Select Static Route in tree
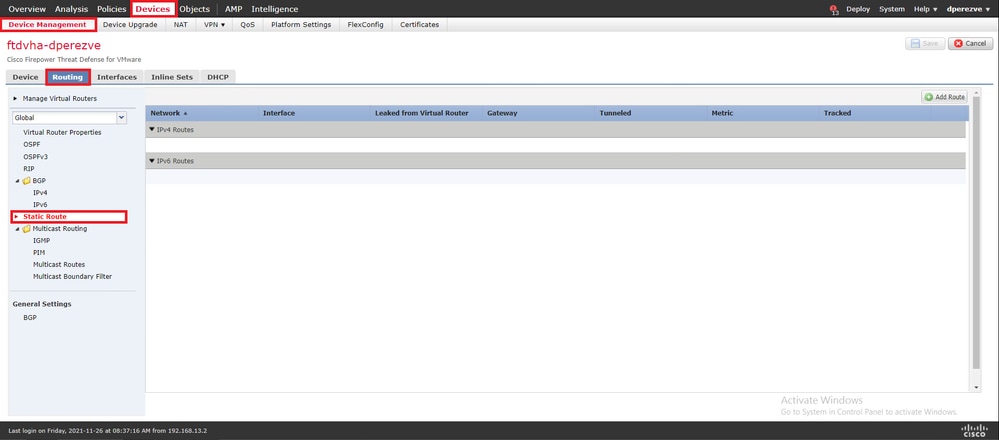 (45, 216)
